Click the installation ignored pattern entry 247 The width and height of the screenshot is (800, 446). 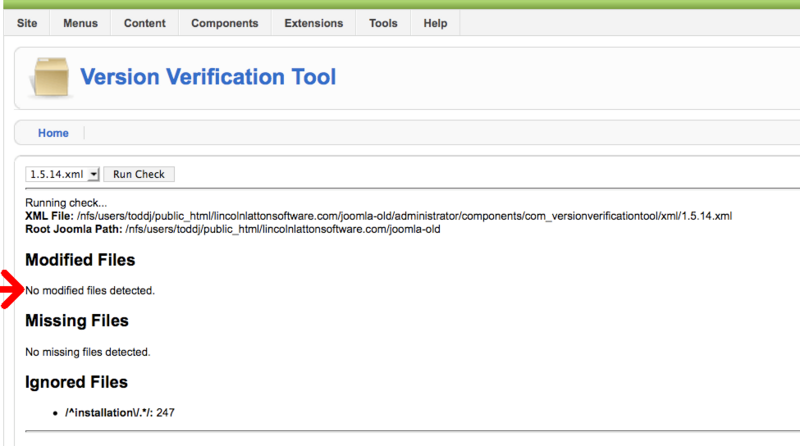pos(119,412)
